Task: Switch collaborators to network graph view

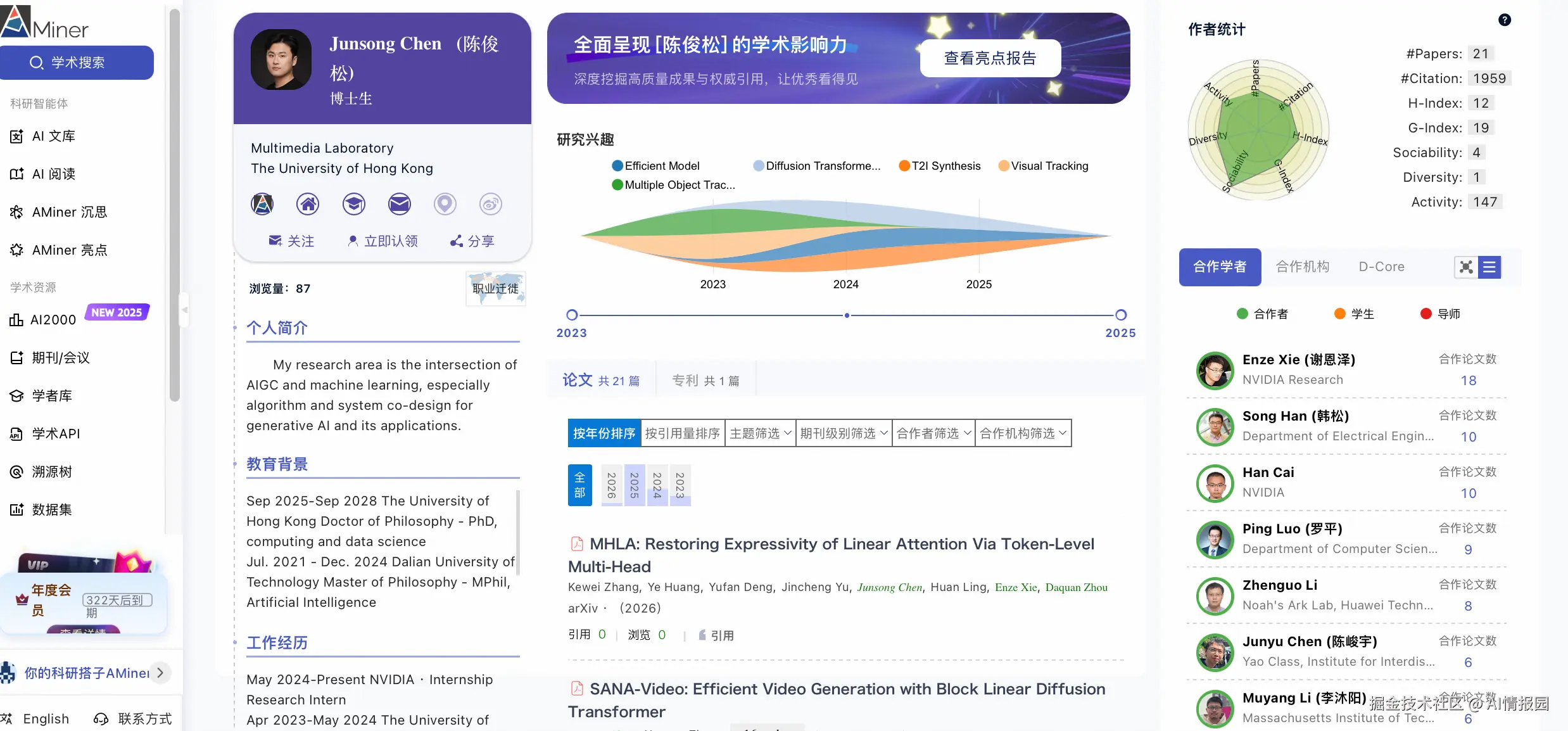Action: [x=1465, y=267]
